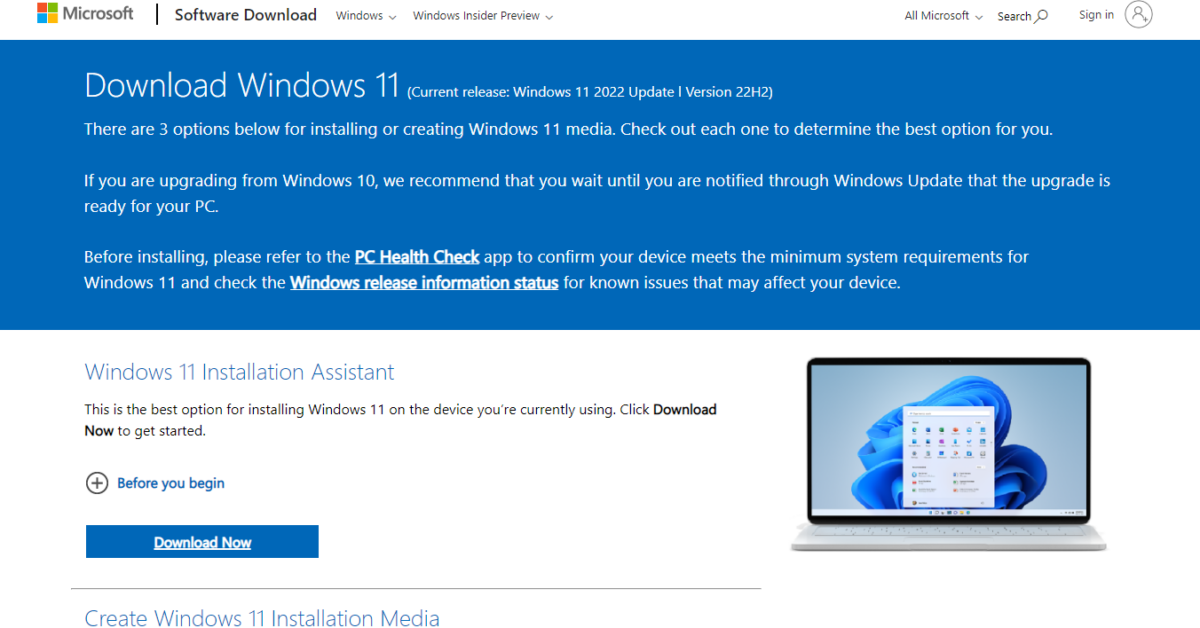Image resolution: width=1200 pixels, height=628 pixels.
Task: Click the Download Windows 11 page title
Action: coord(241,86)
